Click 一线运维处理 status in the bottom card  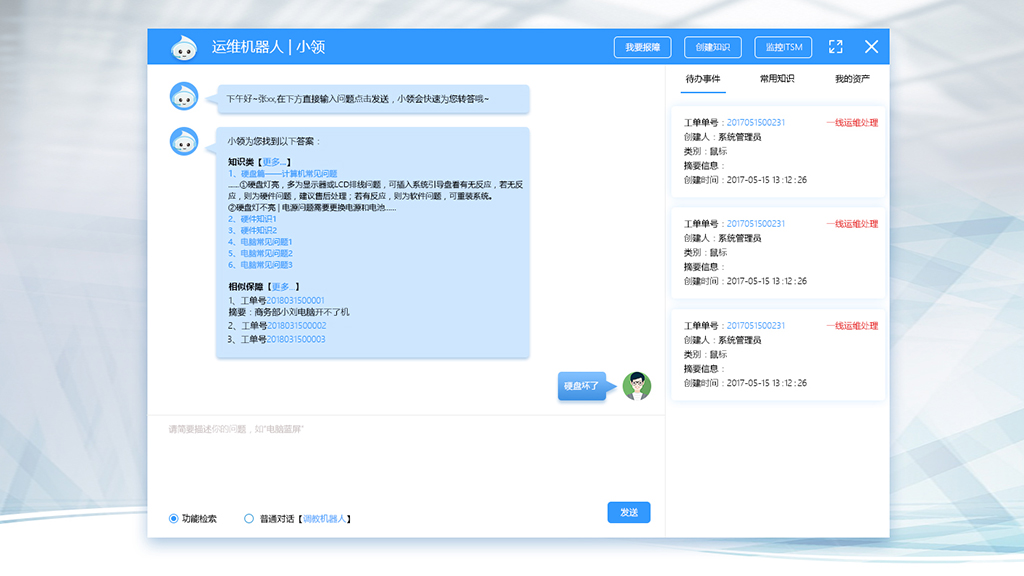(x=852, y=326)
